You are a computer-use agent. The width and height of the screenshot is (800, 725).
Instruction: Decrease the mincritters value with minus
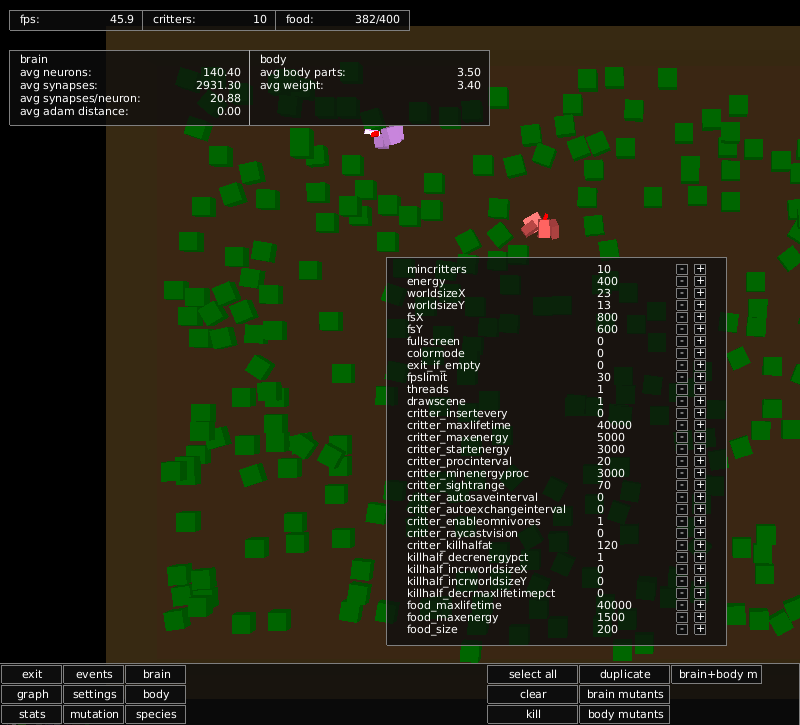[682, 269]
